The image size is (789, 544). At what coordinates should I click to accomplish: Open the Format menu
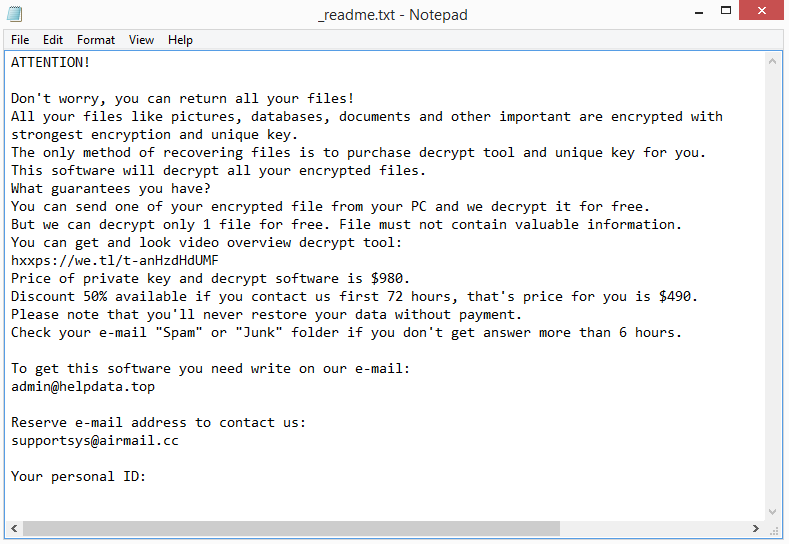coord(96,40)
